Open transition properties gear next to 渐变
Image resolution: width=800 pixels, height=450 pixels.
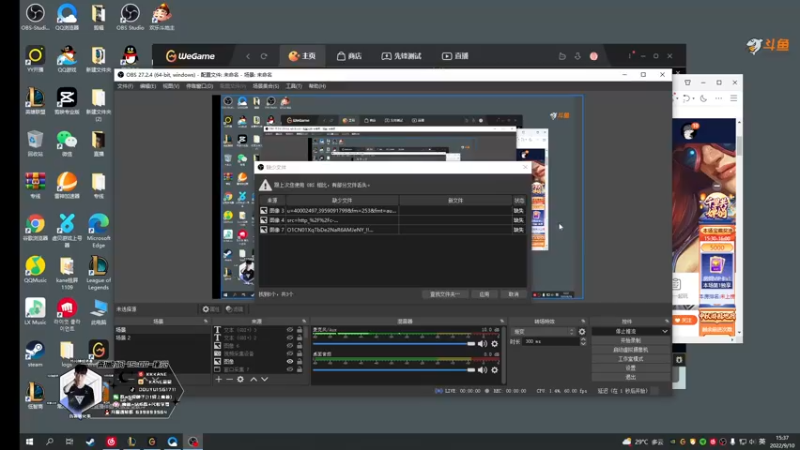pos(582,332)
